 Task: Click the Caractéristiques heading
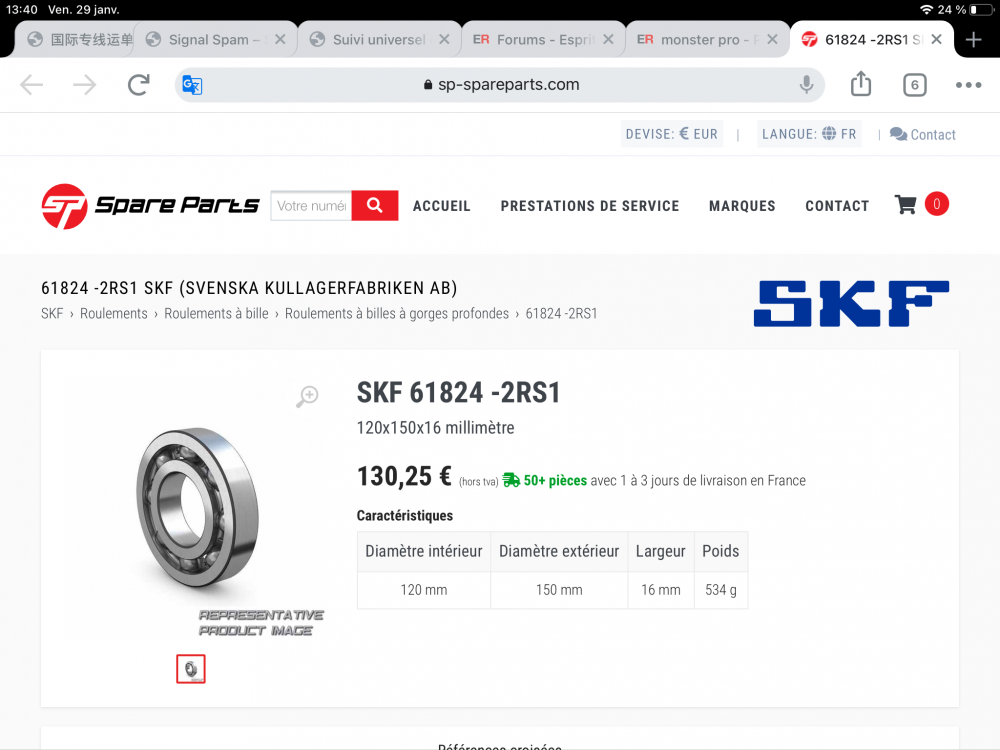[x=405, y=515]
